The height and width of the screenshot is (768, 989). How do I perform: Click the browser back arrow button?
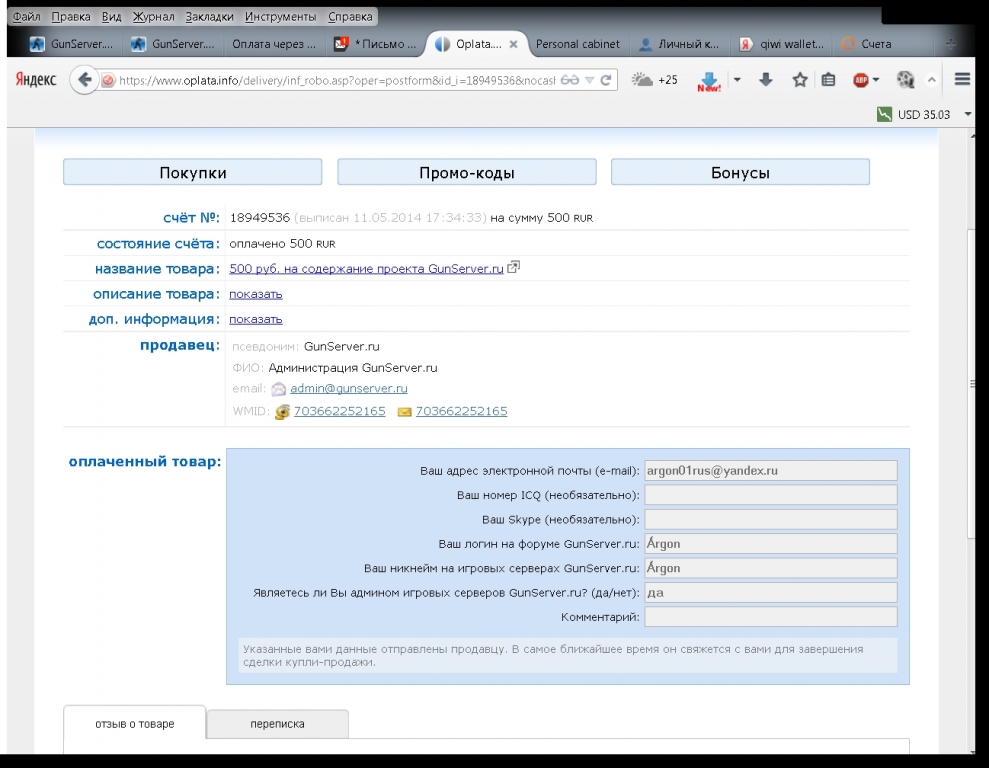[84, 80]
